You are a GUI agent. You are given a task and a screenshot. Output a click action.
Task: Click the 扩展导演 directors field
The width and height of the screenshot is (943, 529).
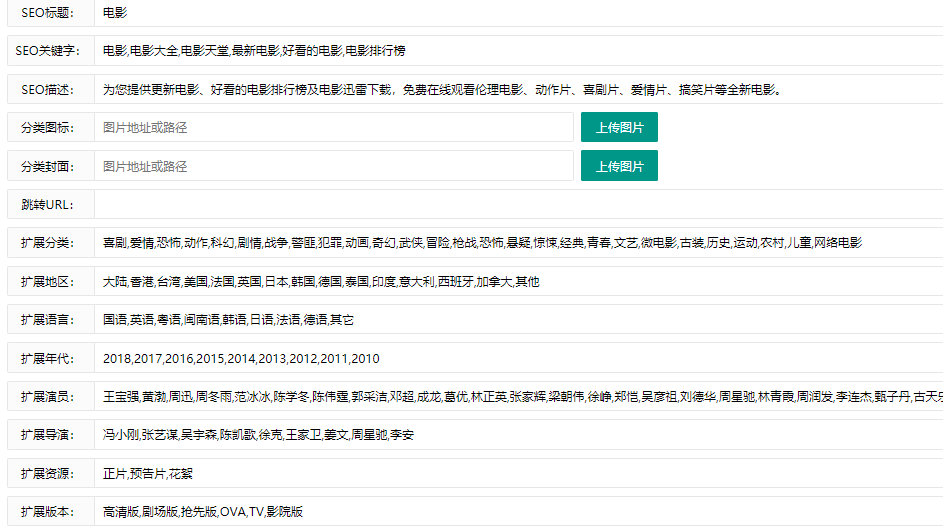click(x=518, y=435)
